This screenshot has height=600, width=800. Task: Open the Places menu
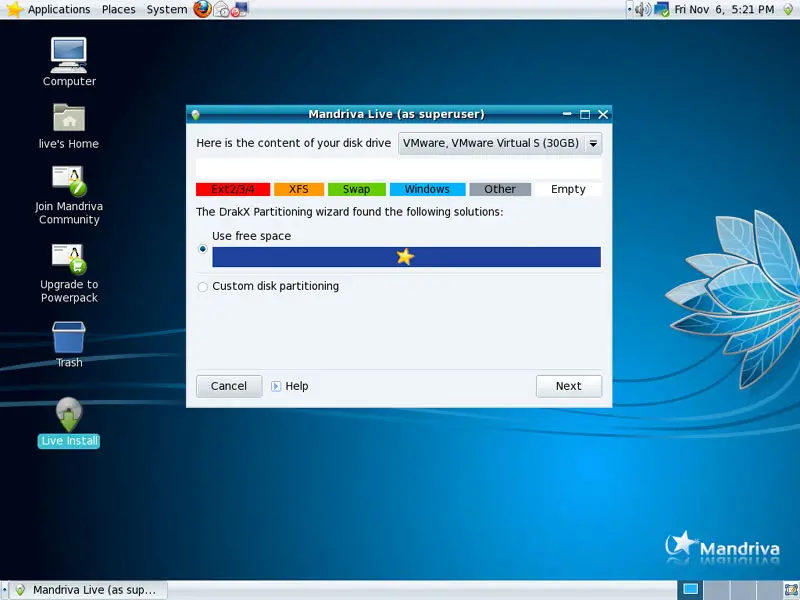(x=118, y=9)
